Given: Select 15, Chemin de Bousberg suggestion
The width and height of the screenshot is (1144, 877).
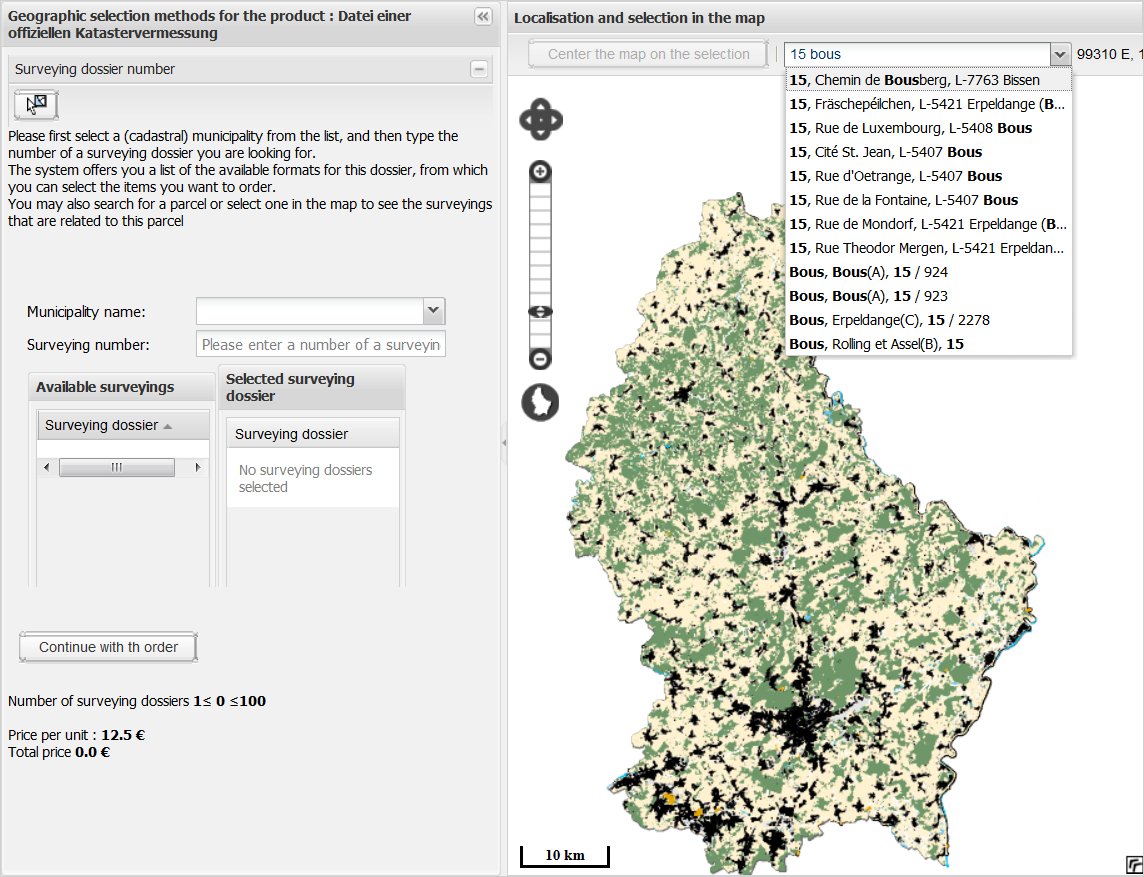Looking at the screenshot, I should coord(914,80).
